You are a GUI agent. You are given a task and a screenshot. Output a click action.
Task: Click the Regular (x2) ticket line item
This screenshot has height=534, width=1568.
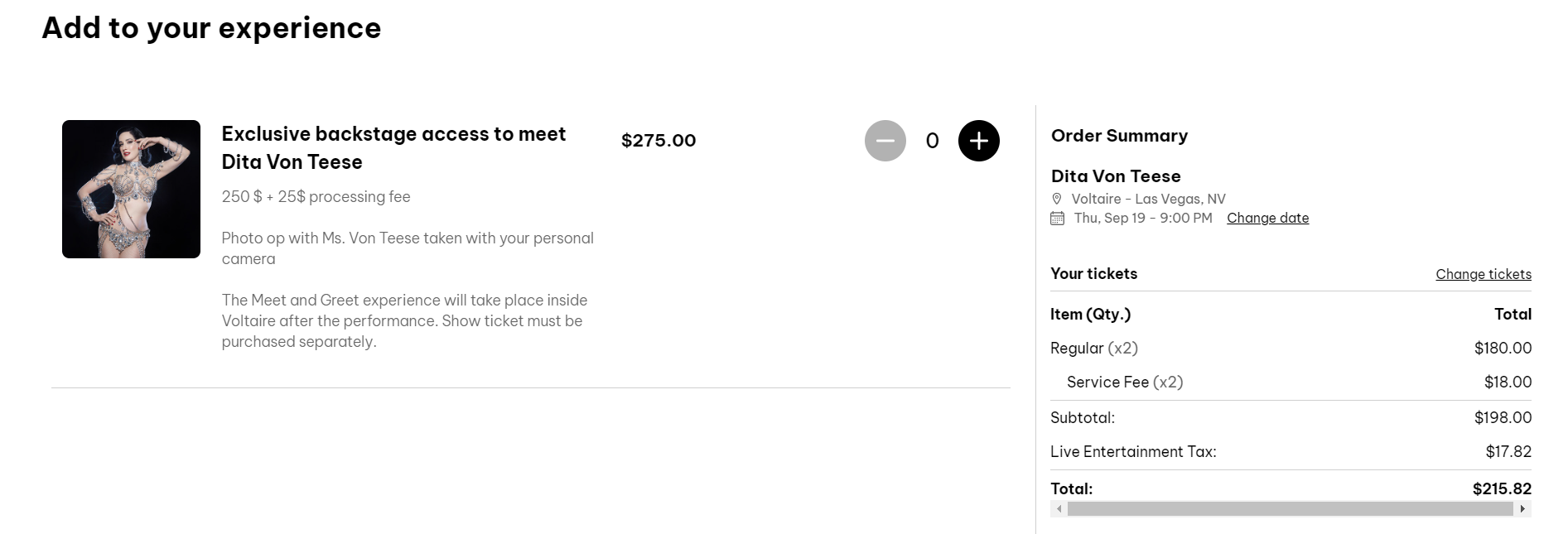[1093, 349]
